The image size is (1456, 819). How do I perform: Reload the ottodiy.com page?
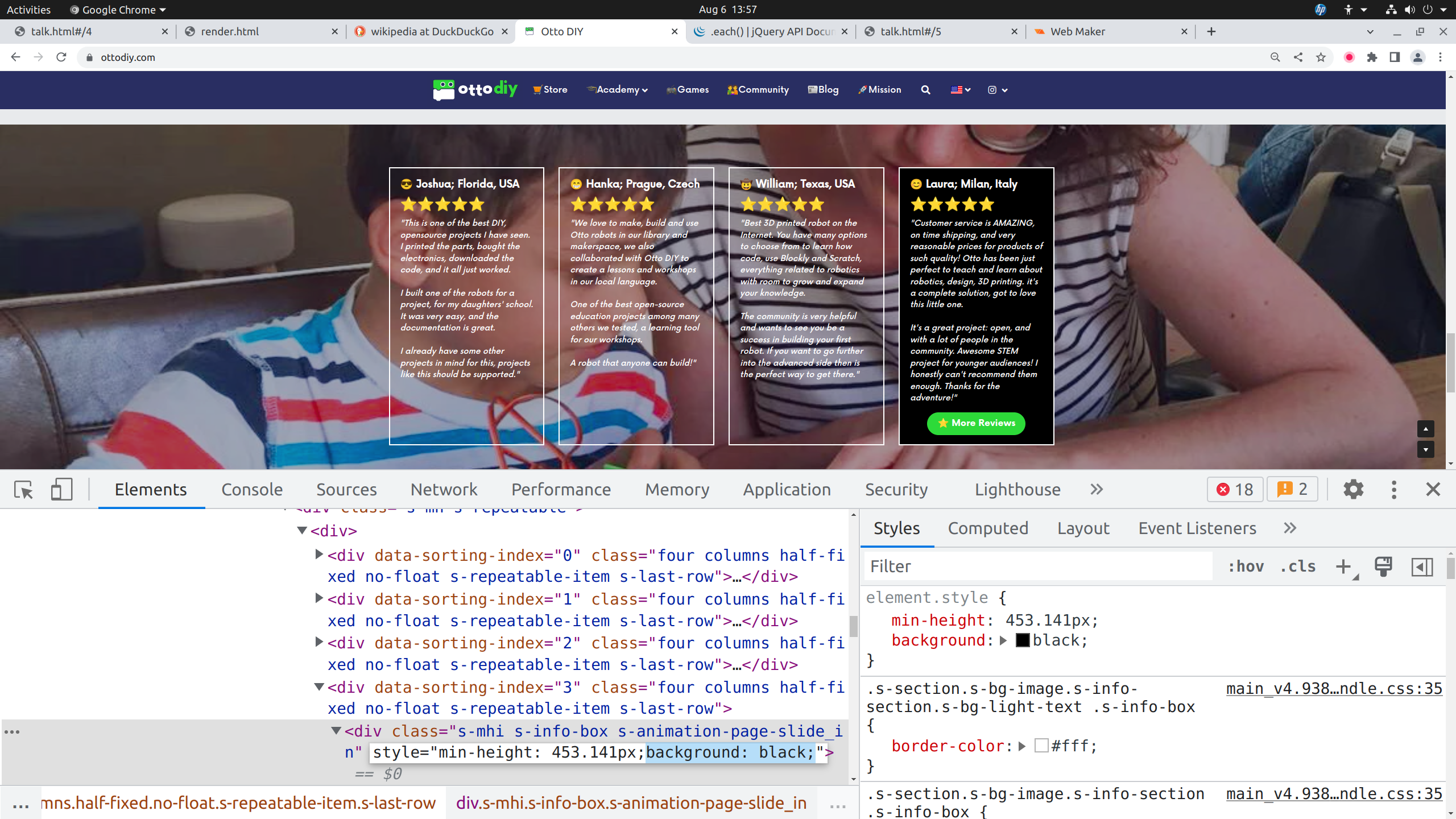pyautogui.click(x=61, y=57)
